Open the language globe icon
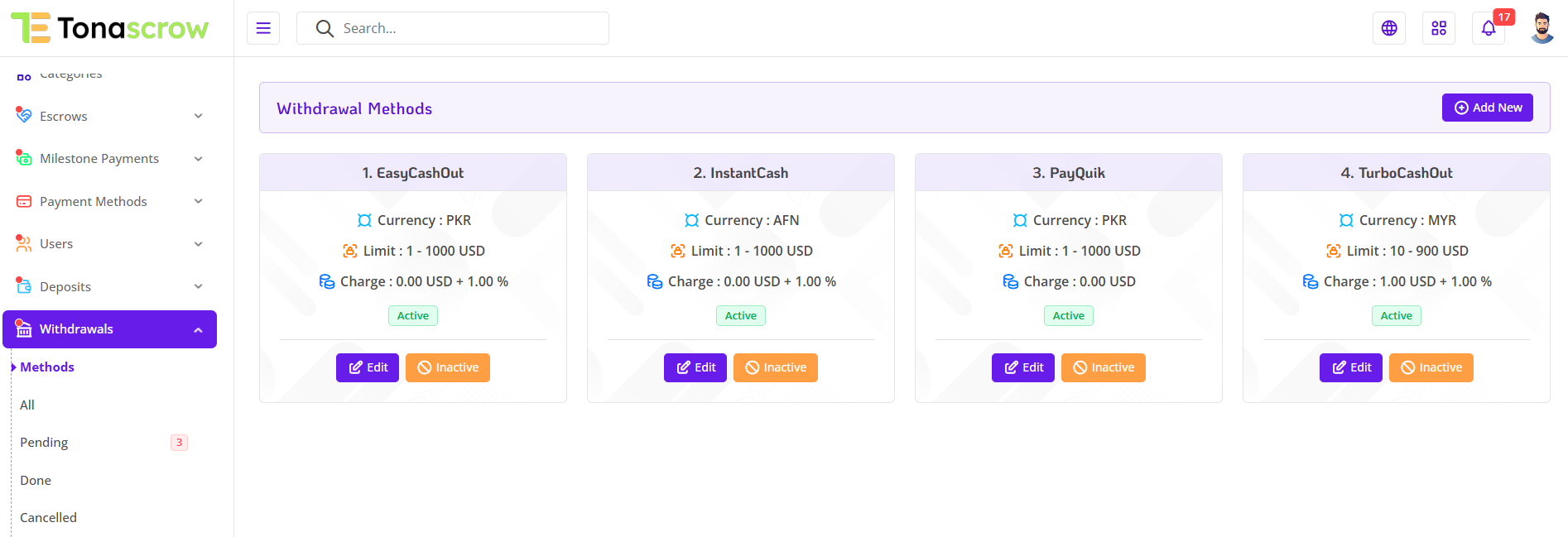1568x537 pixels. 1389,28
